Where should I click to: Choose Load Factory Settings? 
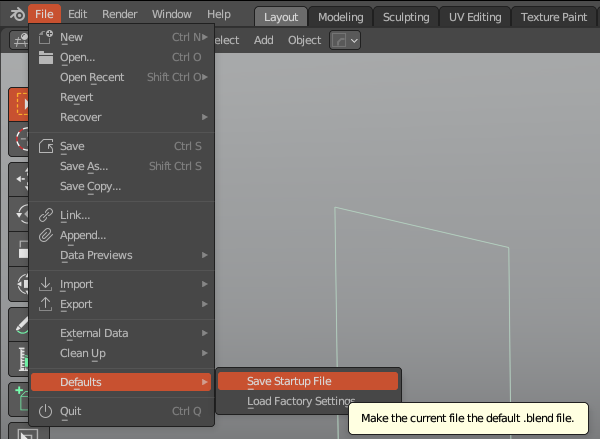(301, 401)
